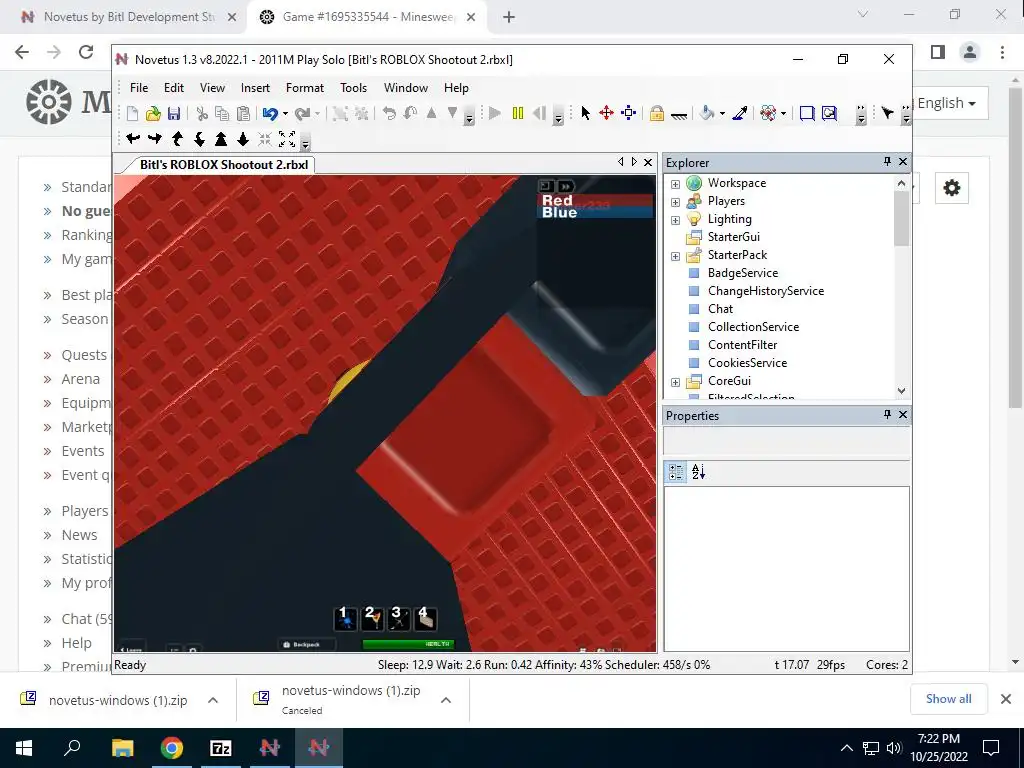The width and height of the screenshot is (1024, 768).
Task: Open the Insert object dropdown arrow
Action: [783, 114]
